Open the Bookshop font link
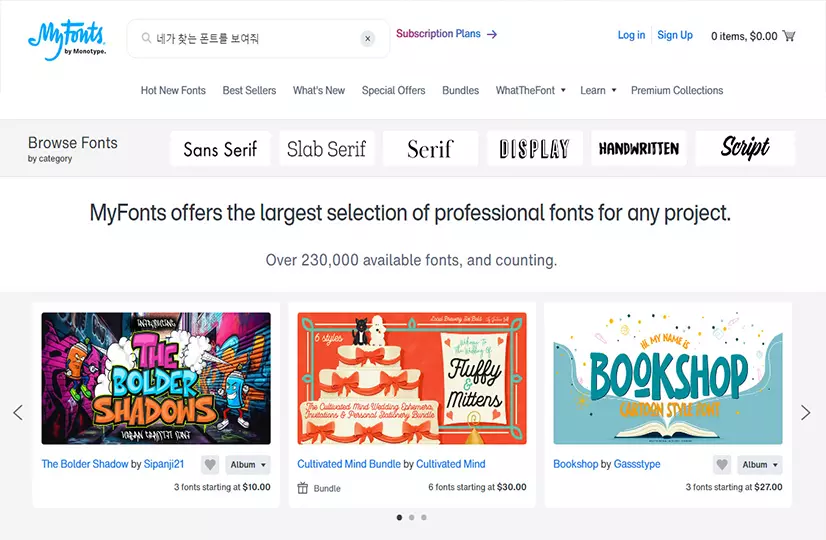826x540 pixels. (x=575, y=464)
